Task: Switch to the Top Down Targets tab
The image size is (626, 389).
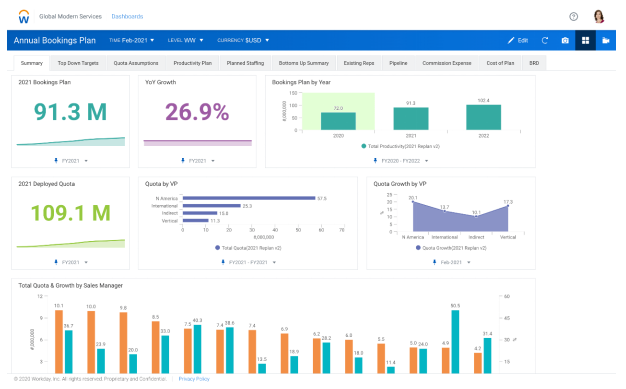Action: [x=78, y=63]
